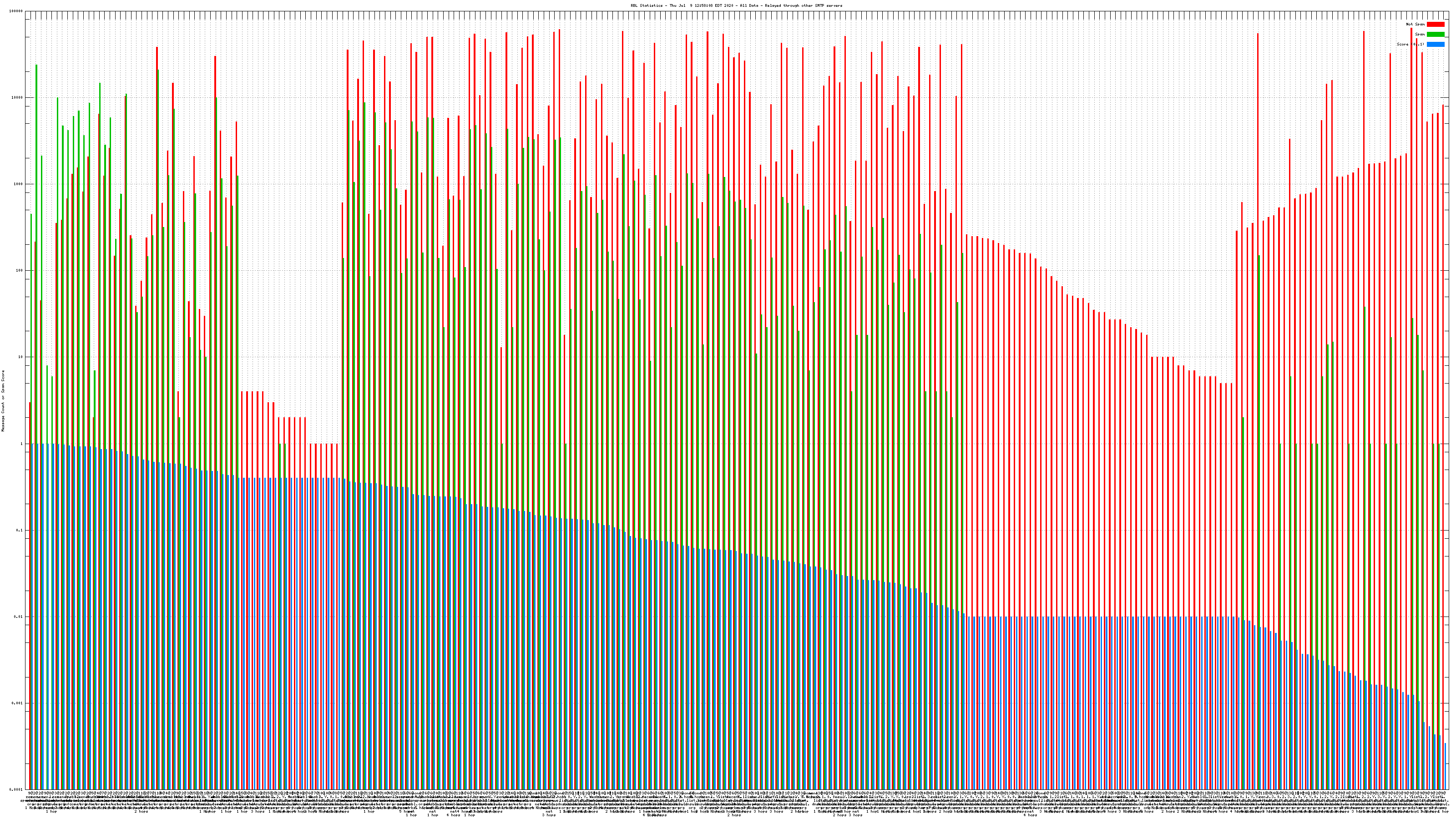
Task: Click the RBL Statistics chart title
Action: coord(736,5)
